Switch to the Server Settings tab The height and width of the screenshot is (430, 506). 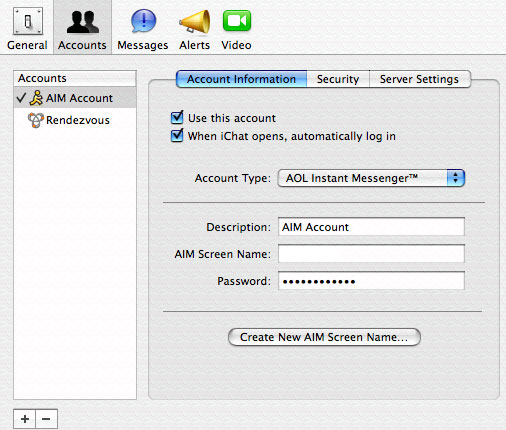419,79
